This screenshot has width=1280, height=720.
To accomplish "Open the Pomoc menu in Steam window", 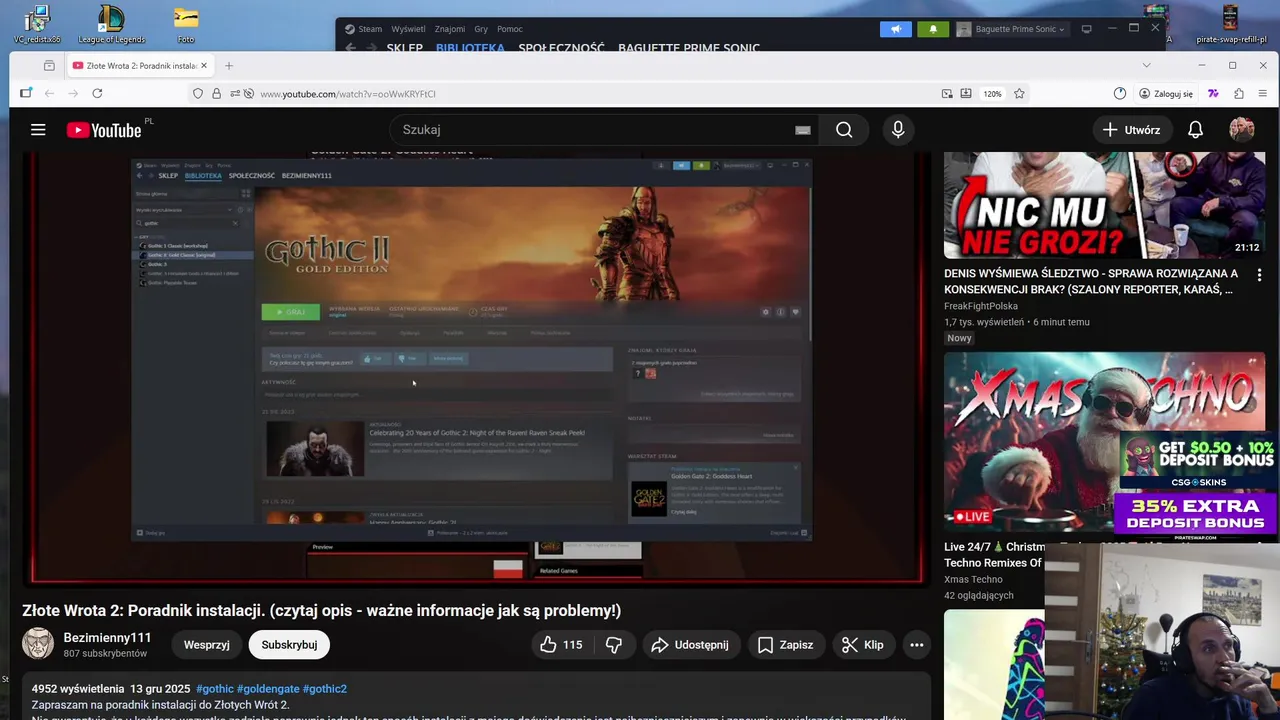I will point(510,29).
